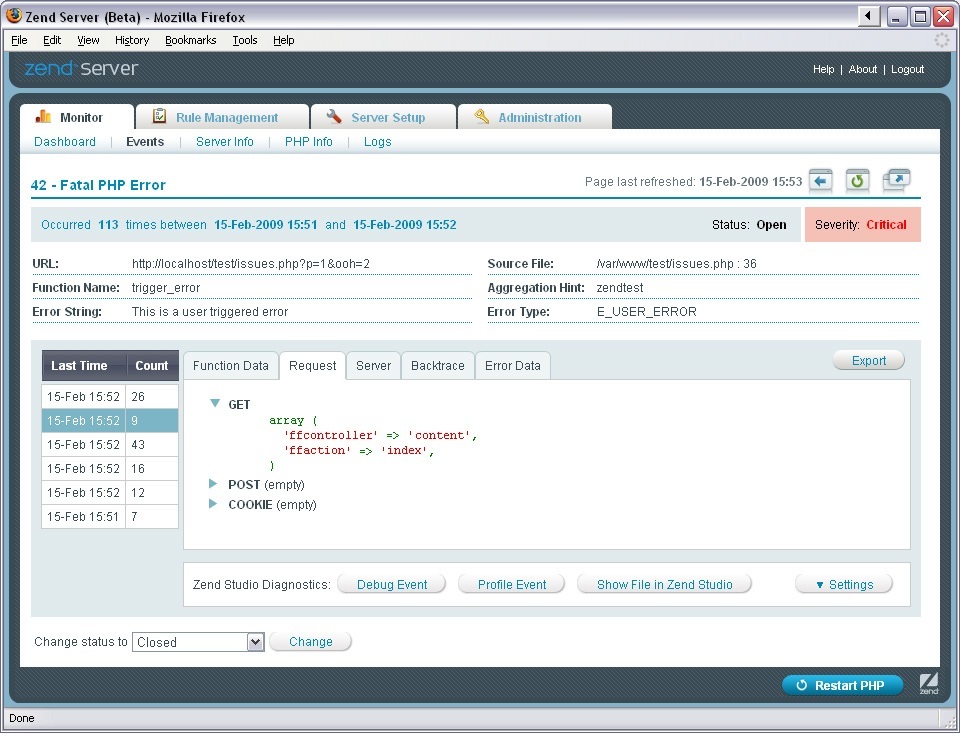The height and width of the screenshot is (734, 960).
Task: Open the Error Data tab
Action: coord(512,365)
